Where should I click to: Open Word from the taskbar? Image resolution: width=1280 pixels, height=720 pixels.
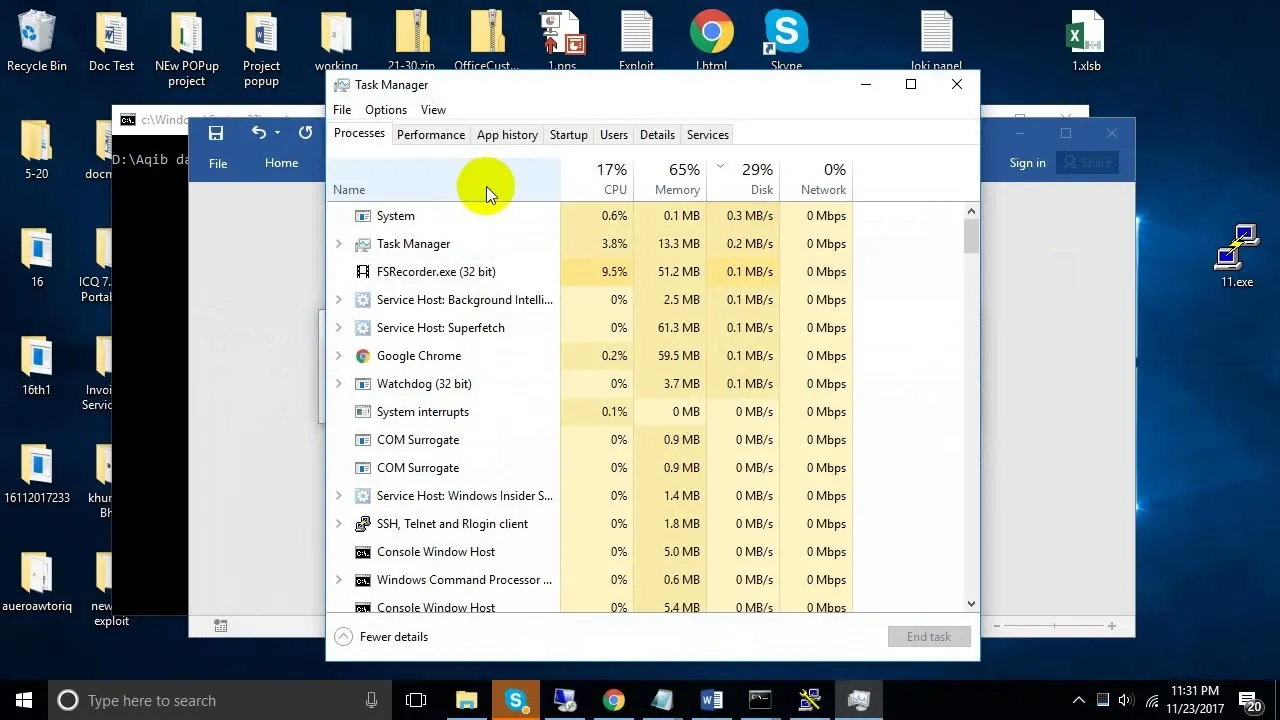click(x=711, y=700)
